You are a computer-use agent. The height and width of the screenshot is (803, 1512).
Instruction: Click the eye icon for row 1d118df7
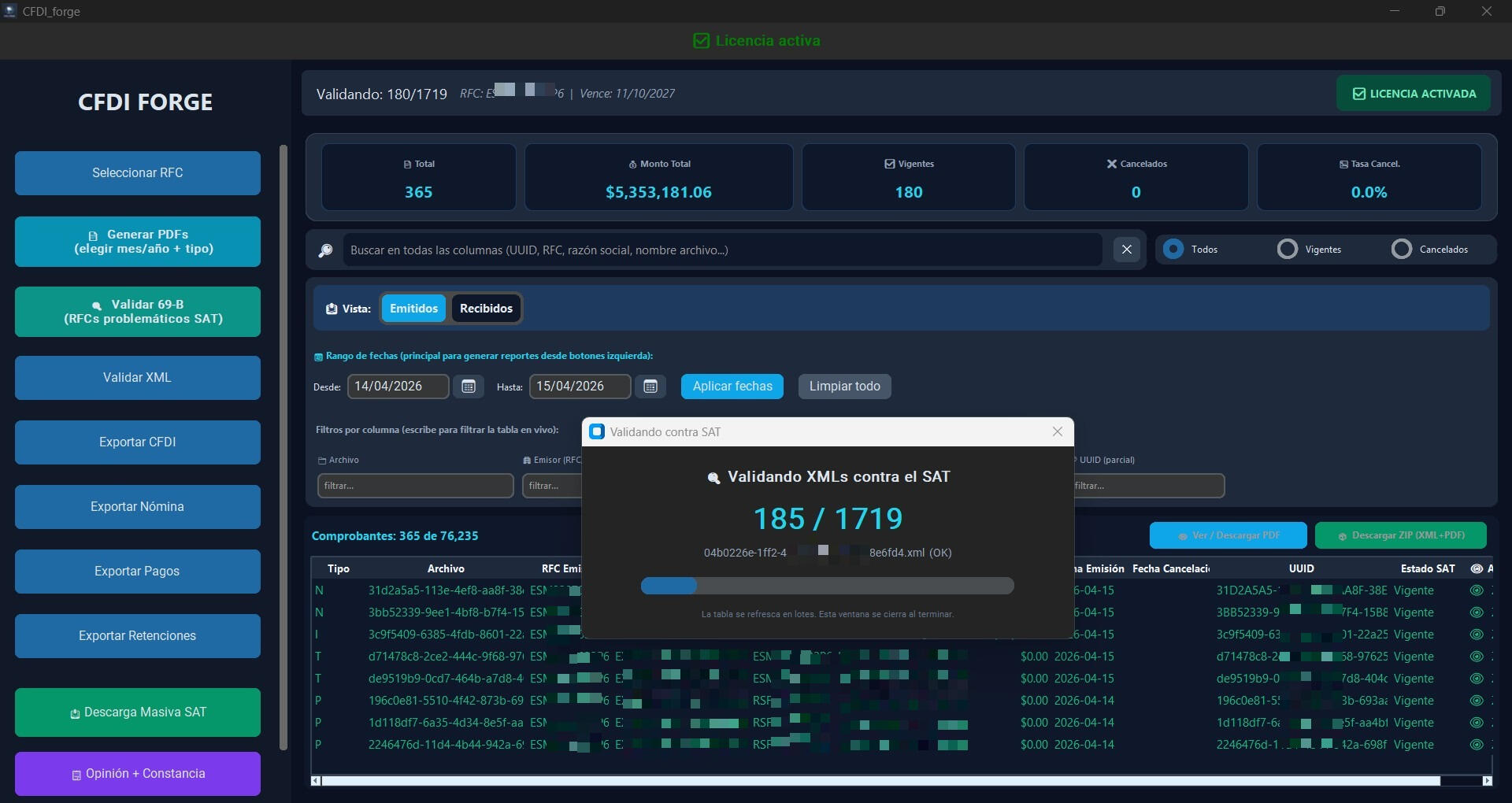[x=1477, y=723]
